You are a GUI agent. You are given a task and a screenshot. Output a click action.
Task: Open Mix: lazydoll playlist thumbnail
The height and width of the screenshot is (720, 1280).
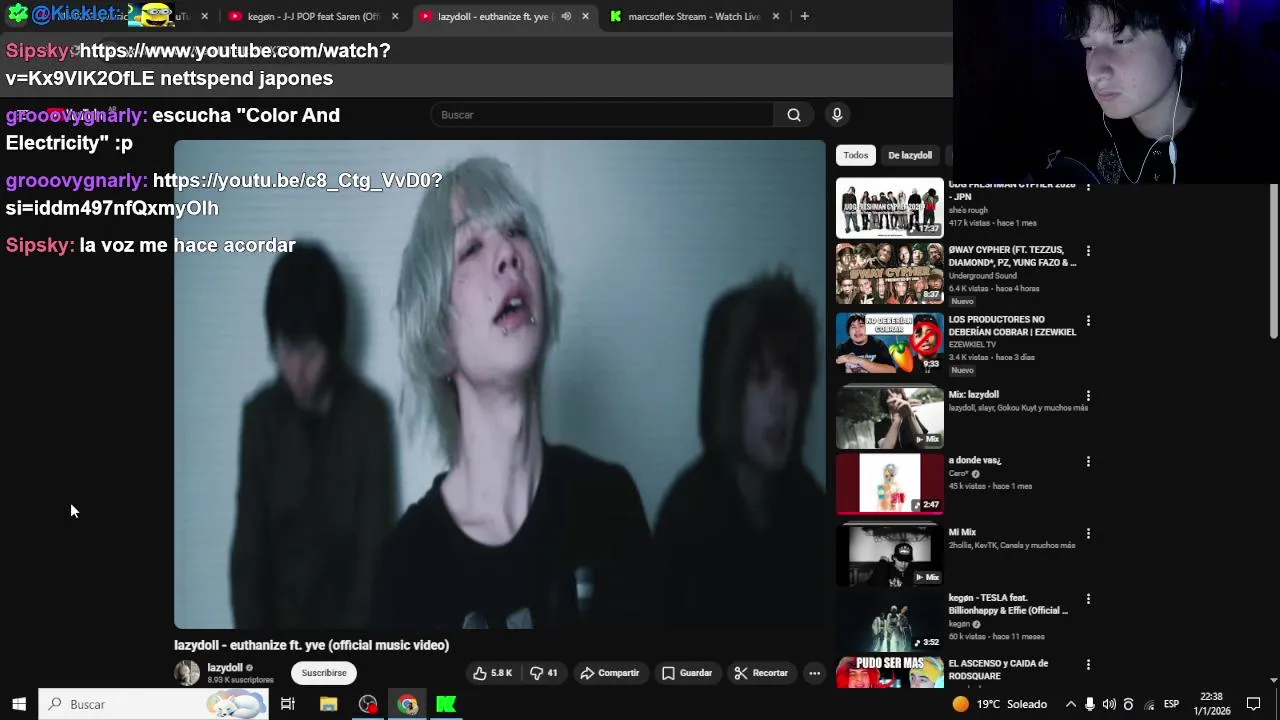click(x=890, y=417)
